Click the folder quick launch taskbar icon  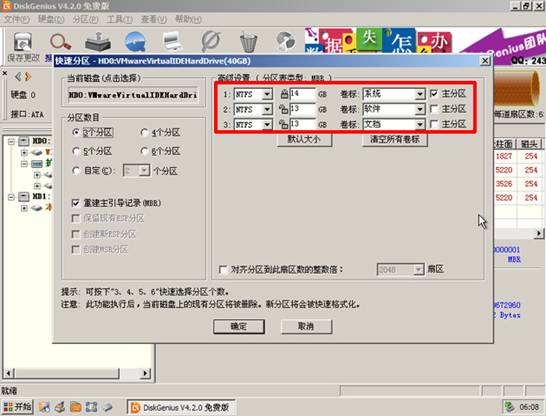(x=76, y=407)
